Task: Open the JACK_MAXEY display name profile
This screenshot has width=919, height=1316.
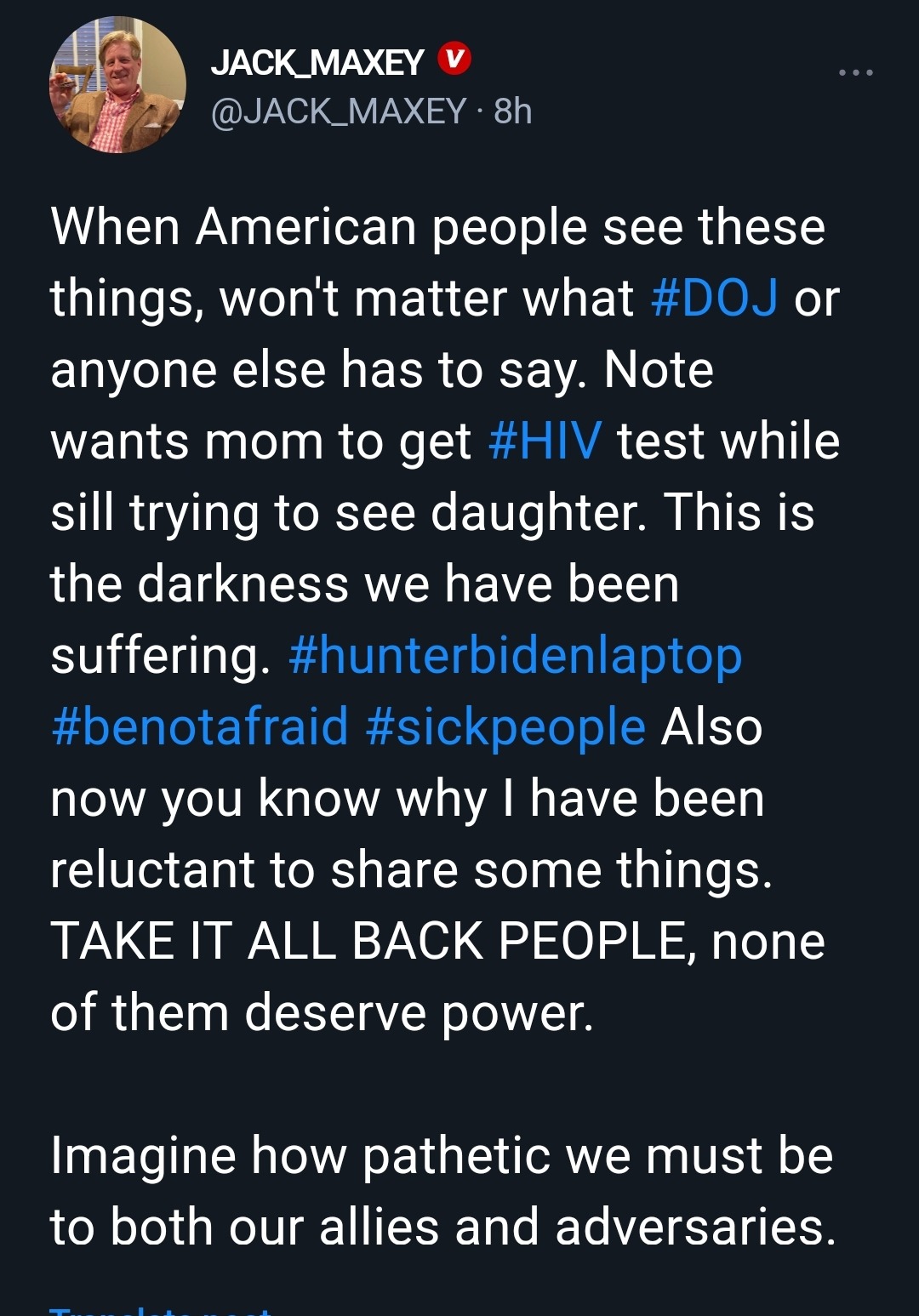Action: [x=317, y=62]
